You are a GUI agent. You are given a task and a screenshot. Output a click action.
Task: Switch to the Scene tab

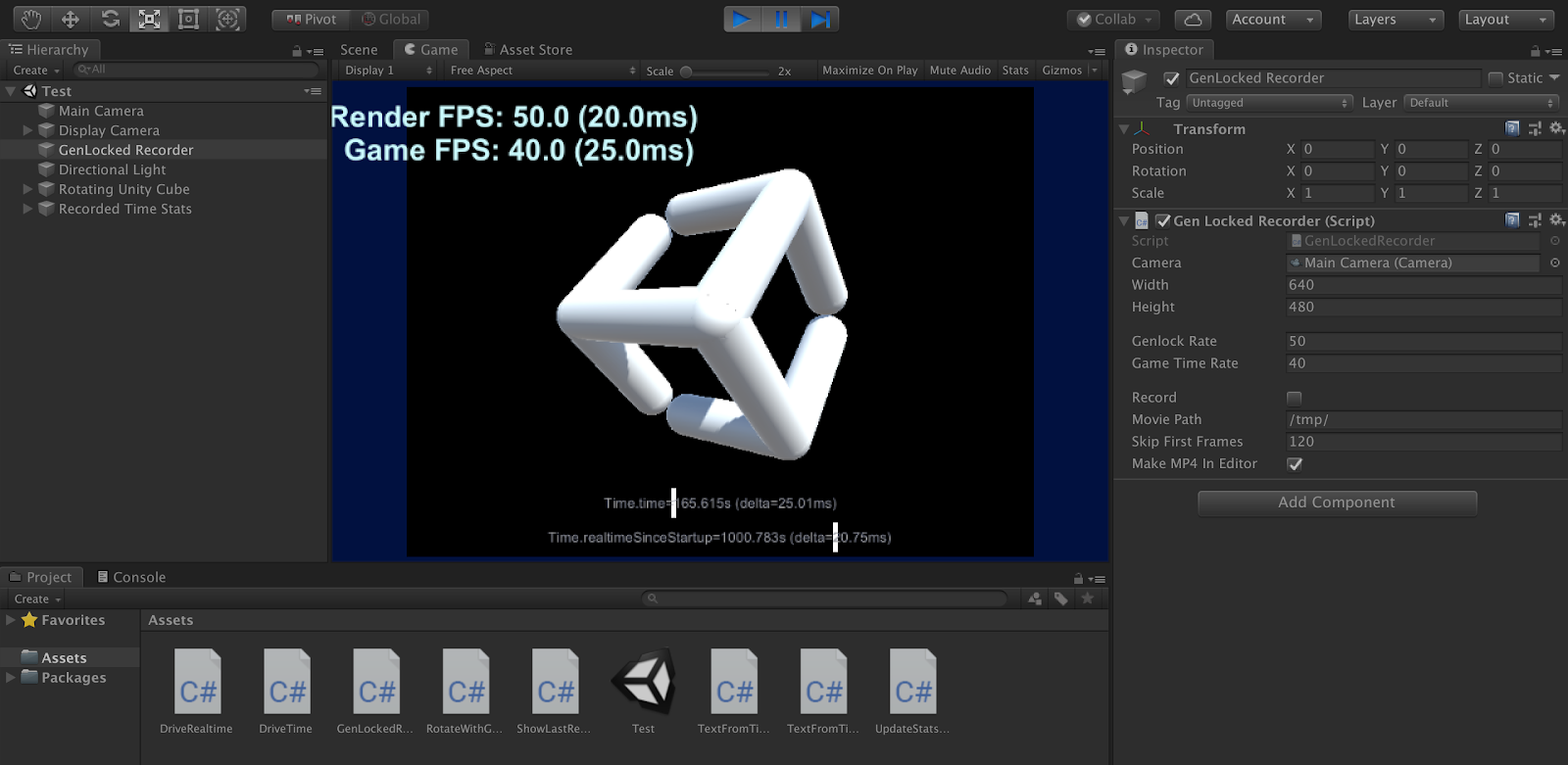(x=359, y=50)
